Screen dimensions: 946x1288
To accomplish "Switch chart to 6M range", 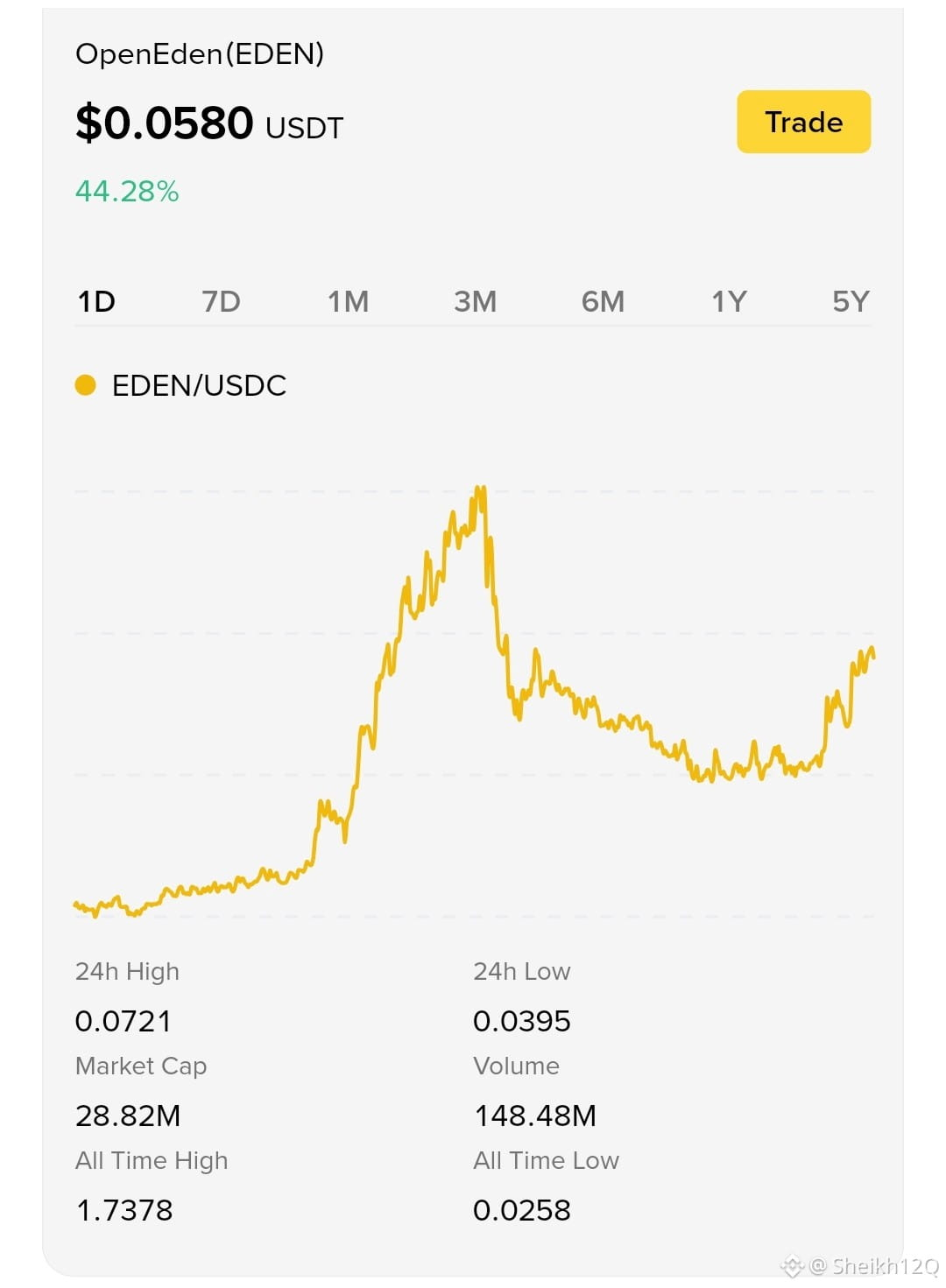I will (603, 302).
